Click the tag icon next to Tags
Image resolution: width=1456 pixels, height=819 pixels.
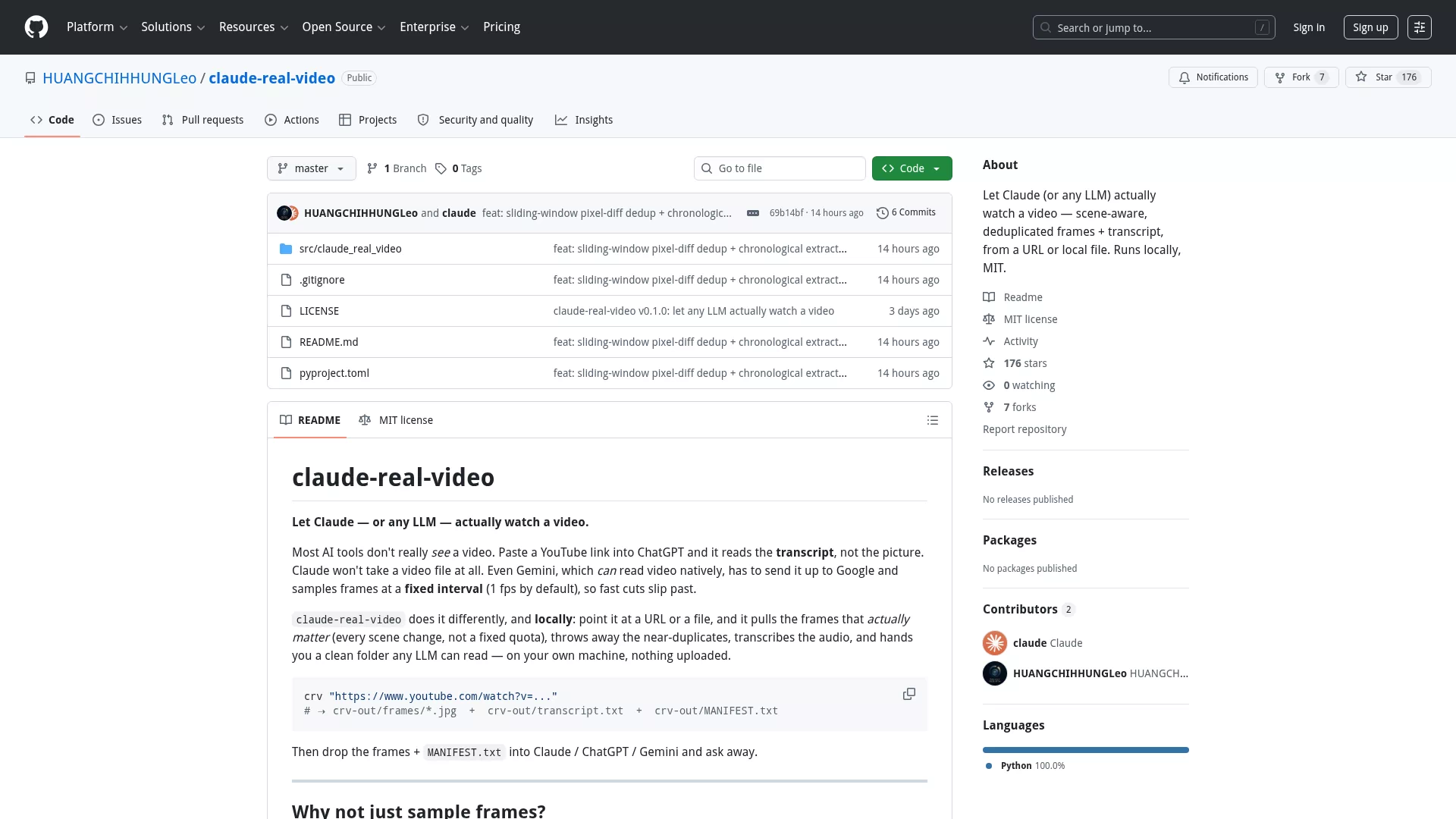441,168
